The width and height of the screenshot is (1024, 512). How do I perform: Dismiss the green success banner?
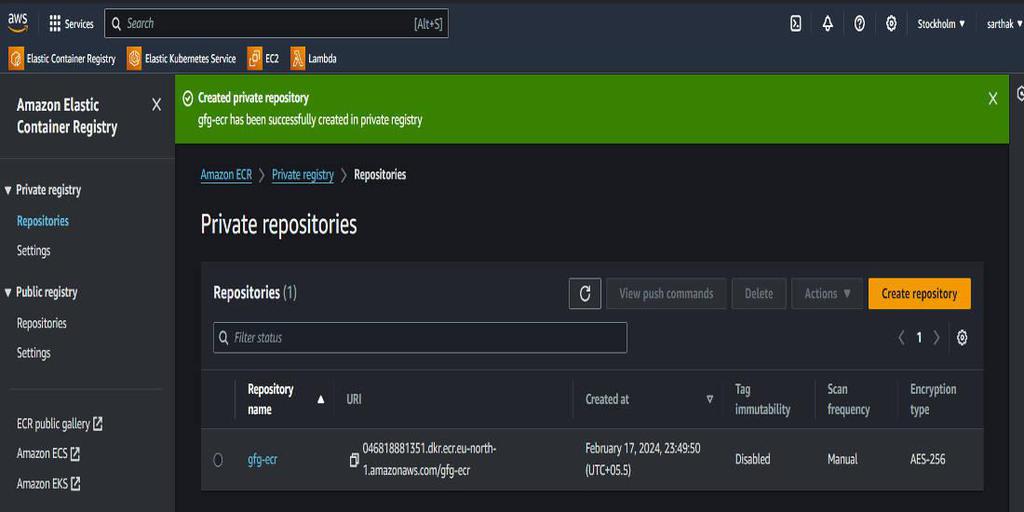(x=993, y=99)
